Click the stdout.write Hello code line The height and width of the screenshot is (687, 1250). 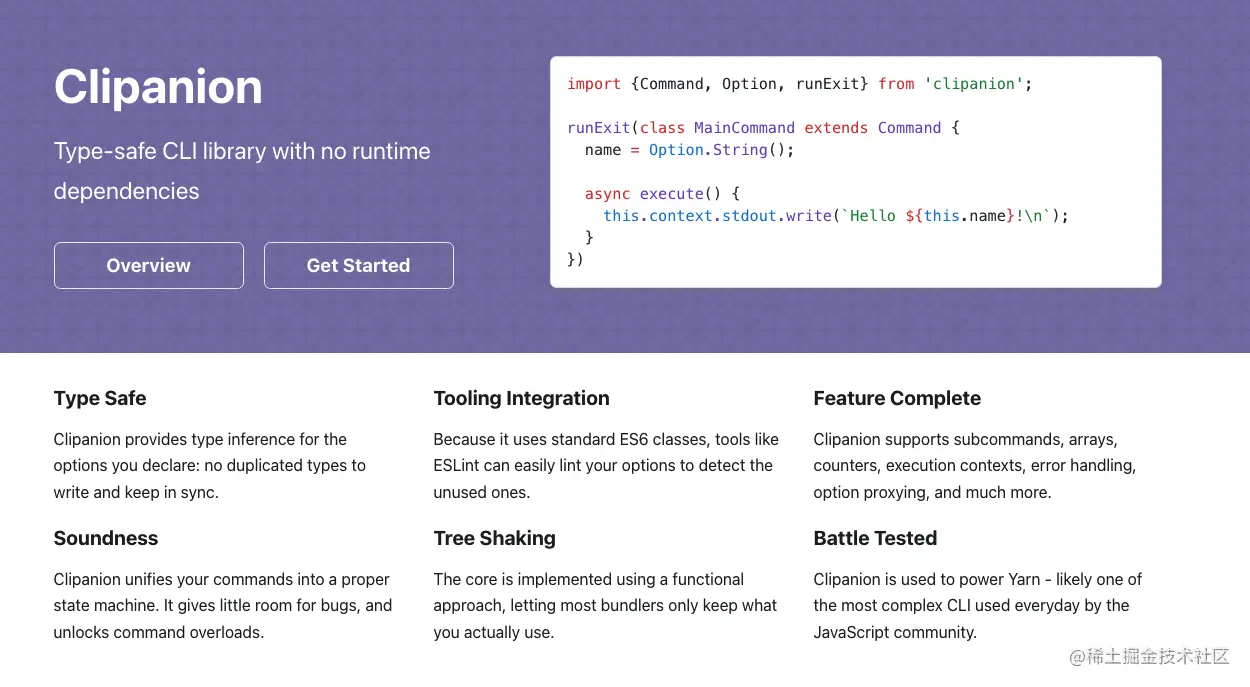click(836, 216)
